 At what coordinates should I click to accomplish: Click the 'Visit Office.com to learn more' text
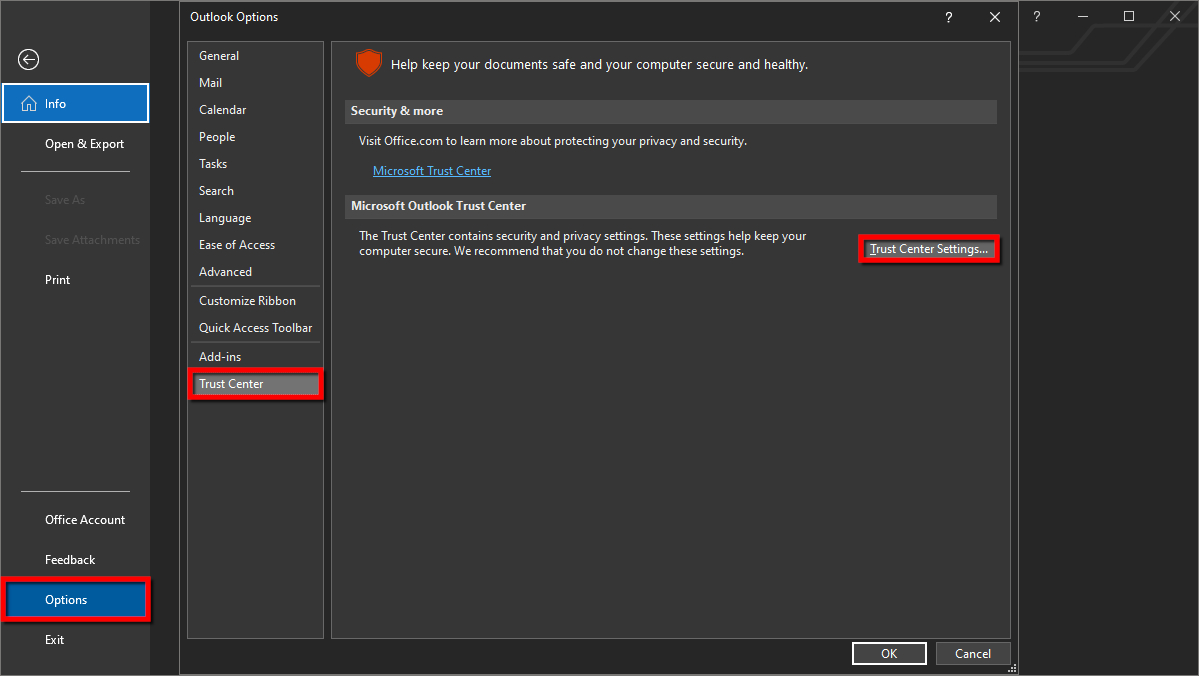click(553, 141)
